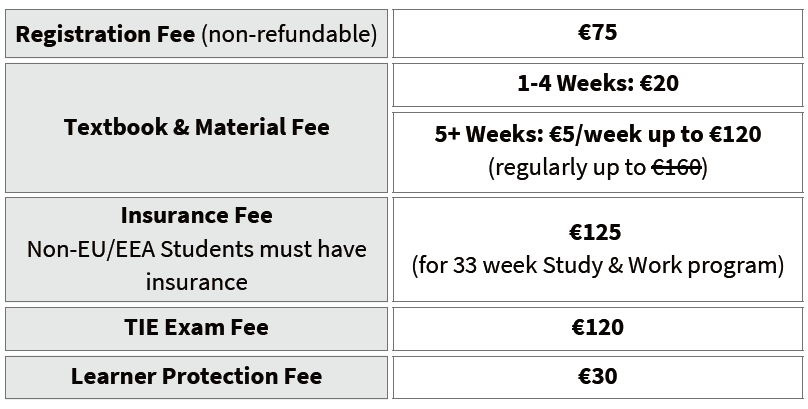This screenshot has height=409, width=808.
Task: Click the "(non-refundable)" note text
Action: point(289,34)
